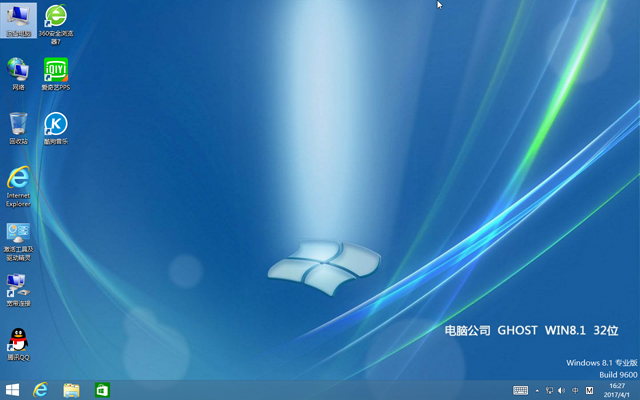The height and width of the screenshot is (400, 640).
Task: Select the This PC desktop icon
Action: (x=19, y=17)
